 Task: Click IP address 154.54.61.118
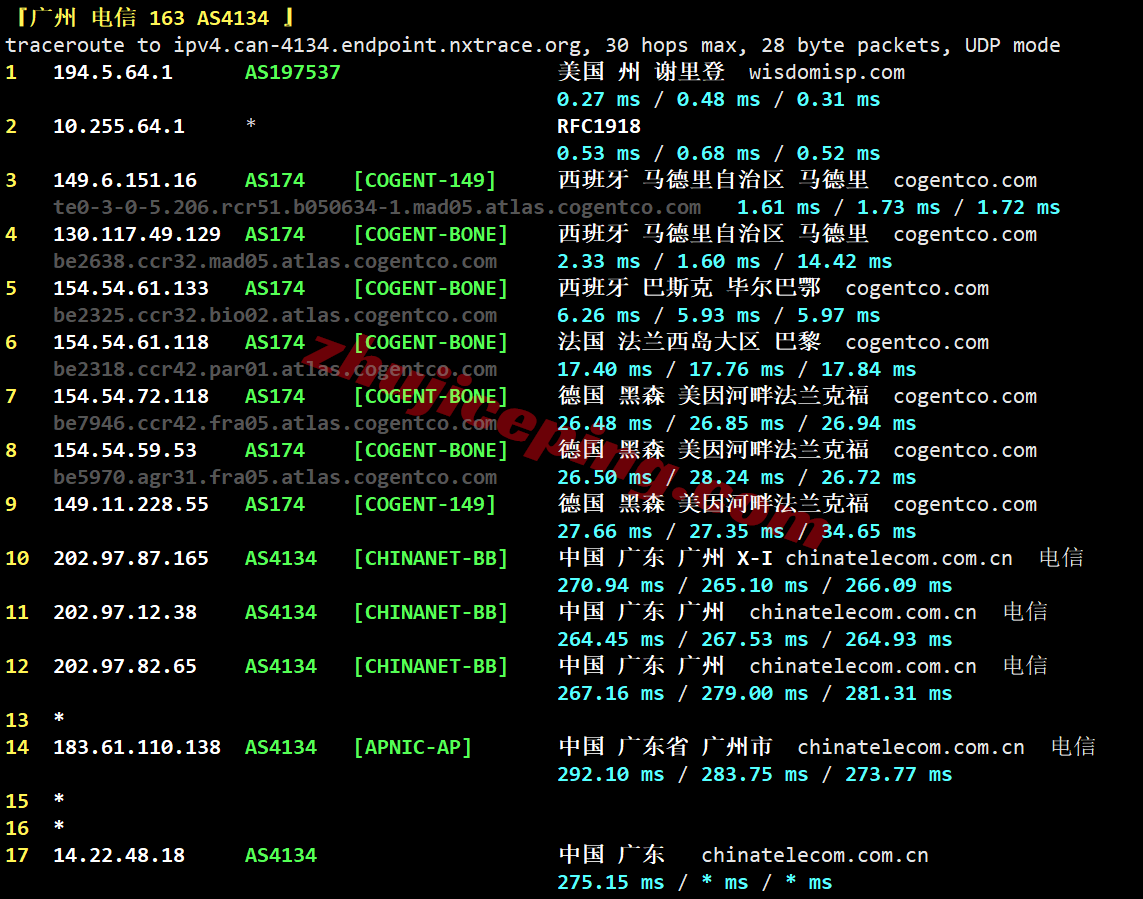(x=131, y=342)
